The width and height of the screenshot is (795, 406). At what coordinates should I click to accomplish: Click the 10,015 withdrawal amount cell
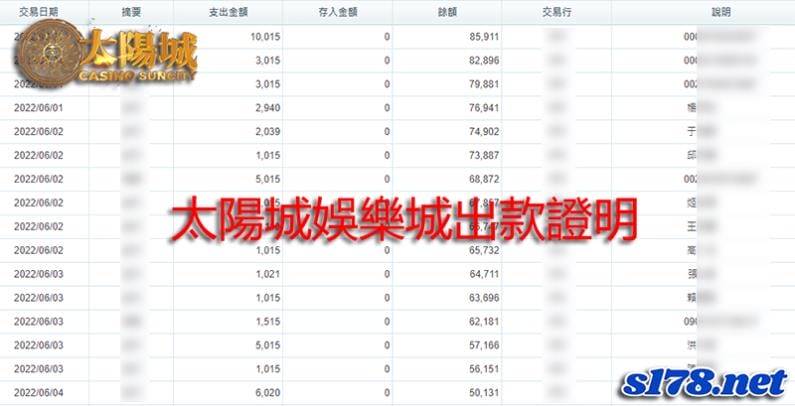(x=265, y=36)
